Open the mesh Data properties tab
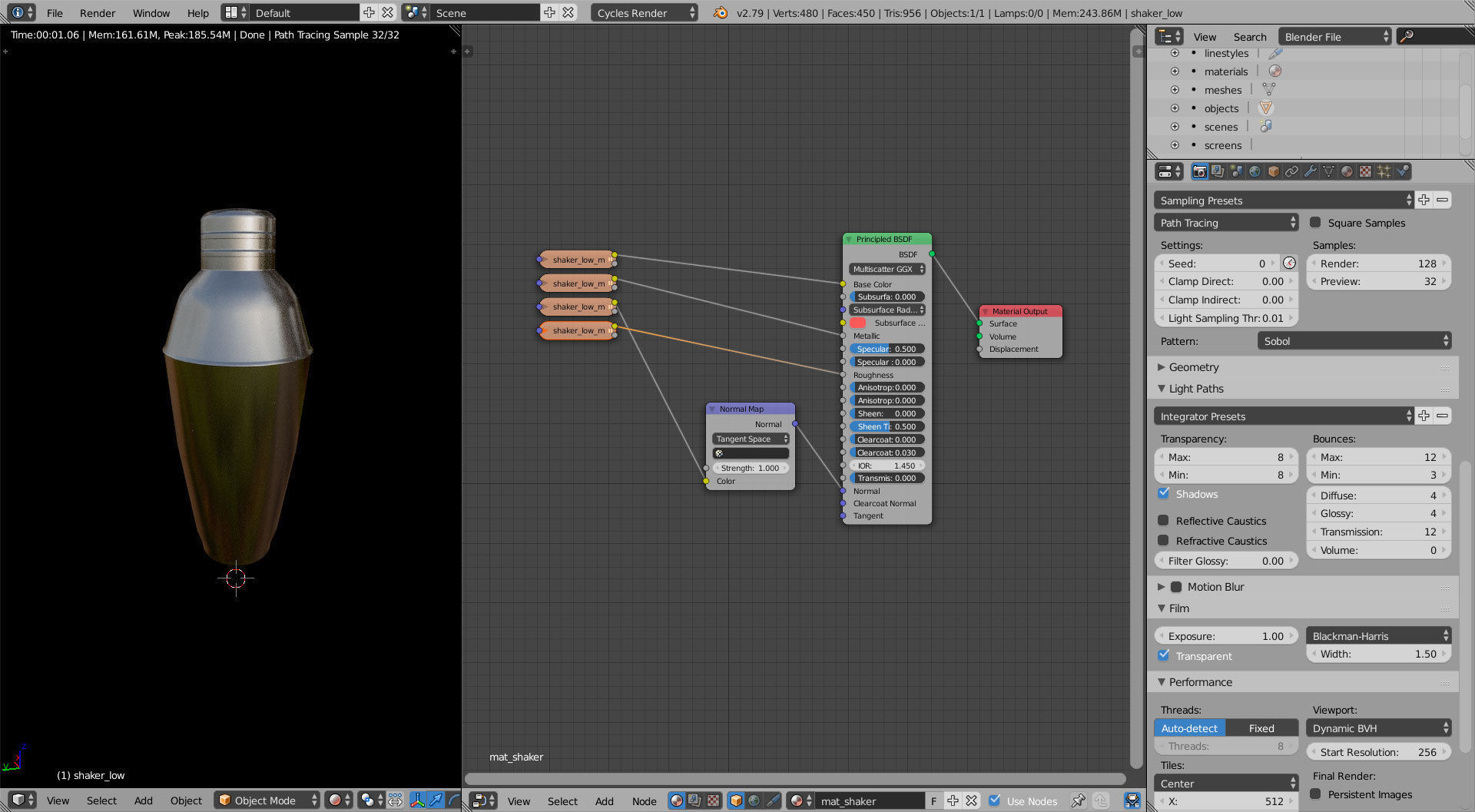 (1328, 171)
